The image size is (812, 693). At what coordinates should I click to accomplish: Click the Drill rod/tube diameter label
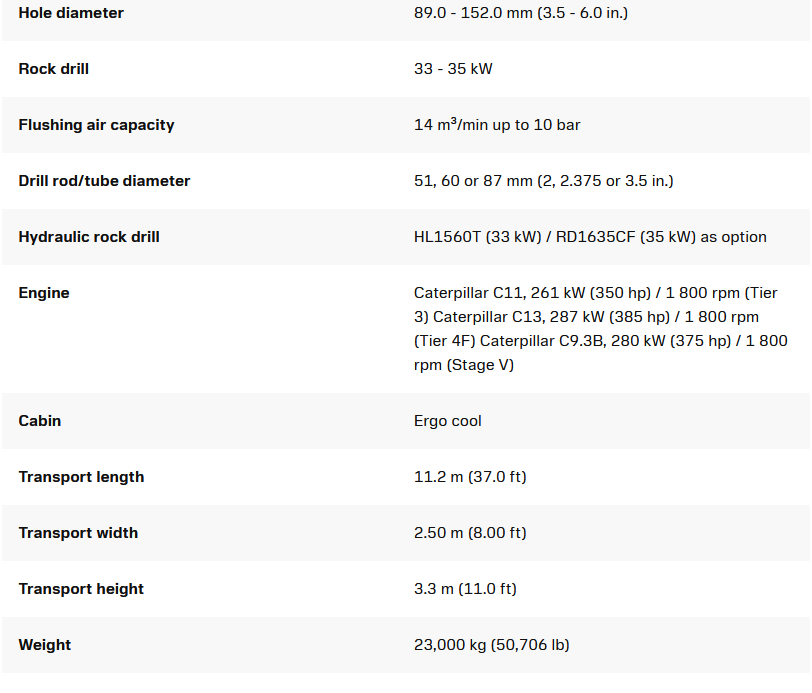104,181
